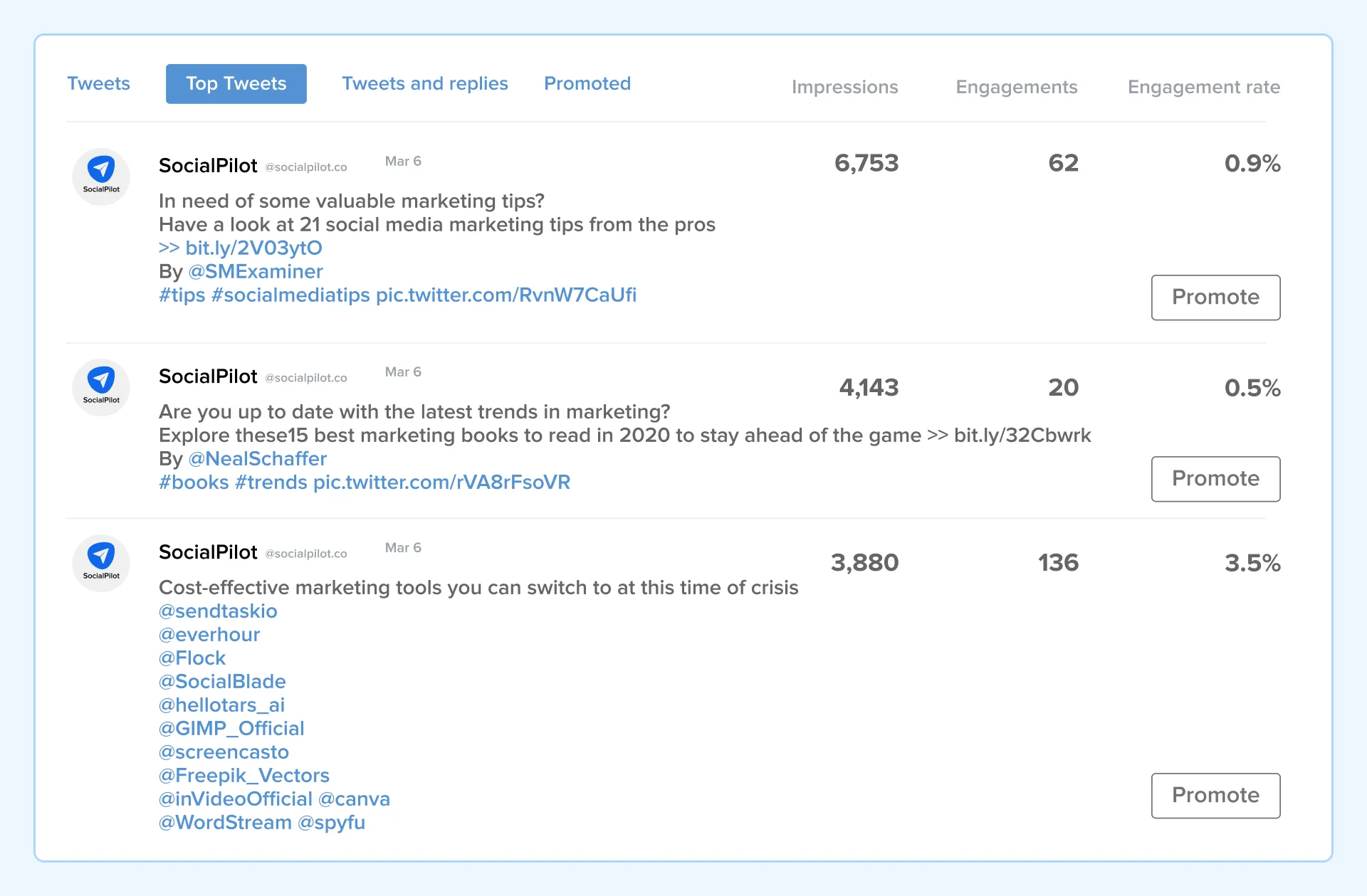
Task: Click the SocialPilot logo icon on first tweet
Action: [x=100, y=172]
